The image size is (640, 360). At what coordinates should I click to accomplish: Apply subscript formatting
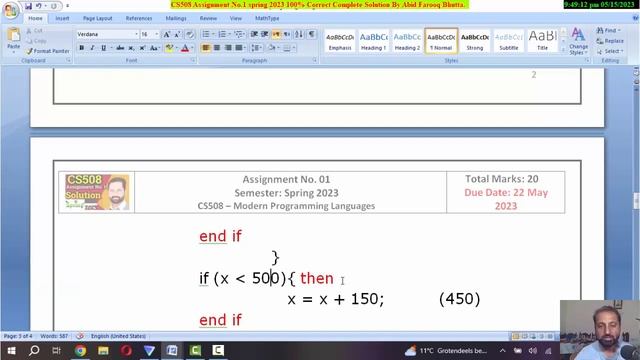pyautogui.click(x=131, y=48)
